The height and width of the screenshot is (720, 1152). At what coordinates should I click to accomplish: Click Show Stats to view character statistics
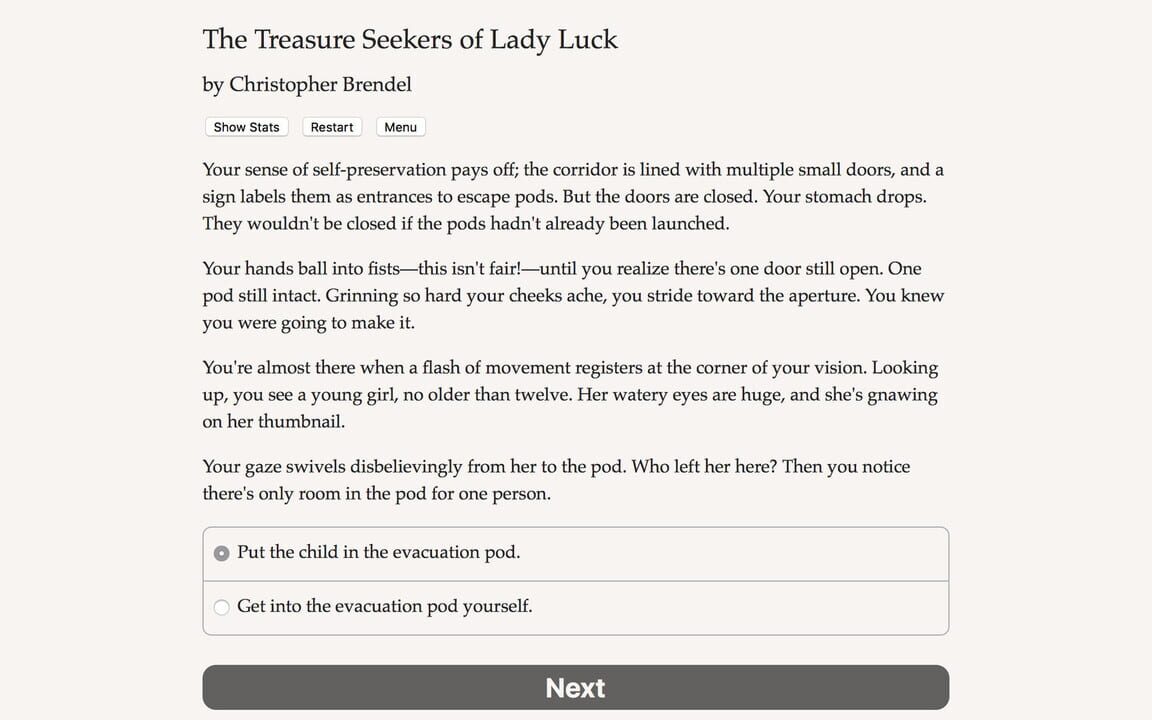point(246,126)
